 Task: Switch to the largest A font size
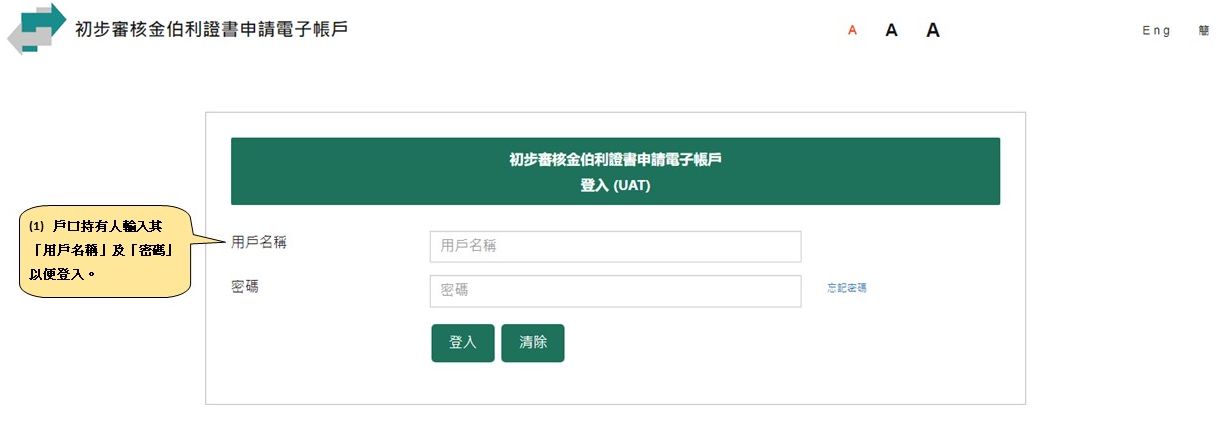[x=933, y=30]
